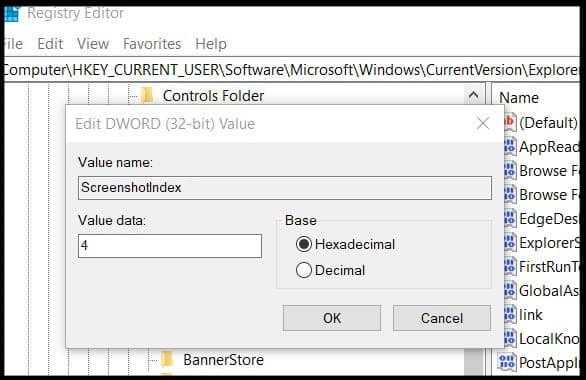Click the PostAppl DWORD icon
This screenshot has width=586, height=380.
(x=507, y=362)
